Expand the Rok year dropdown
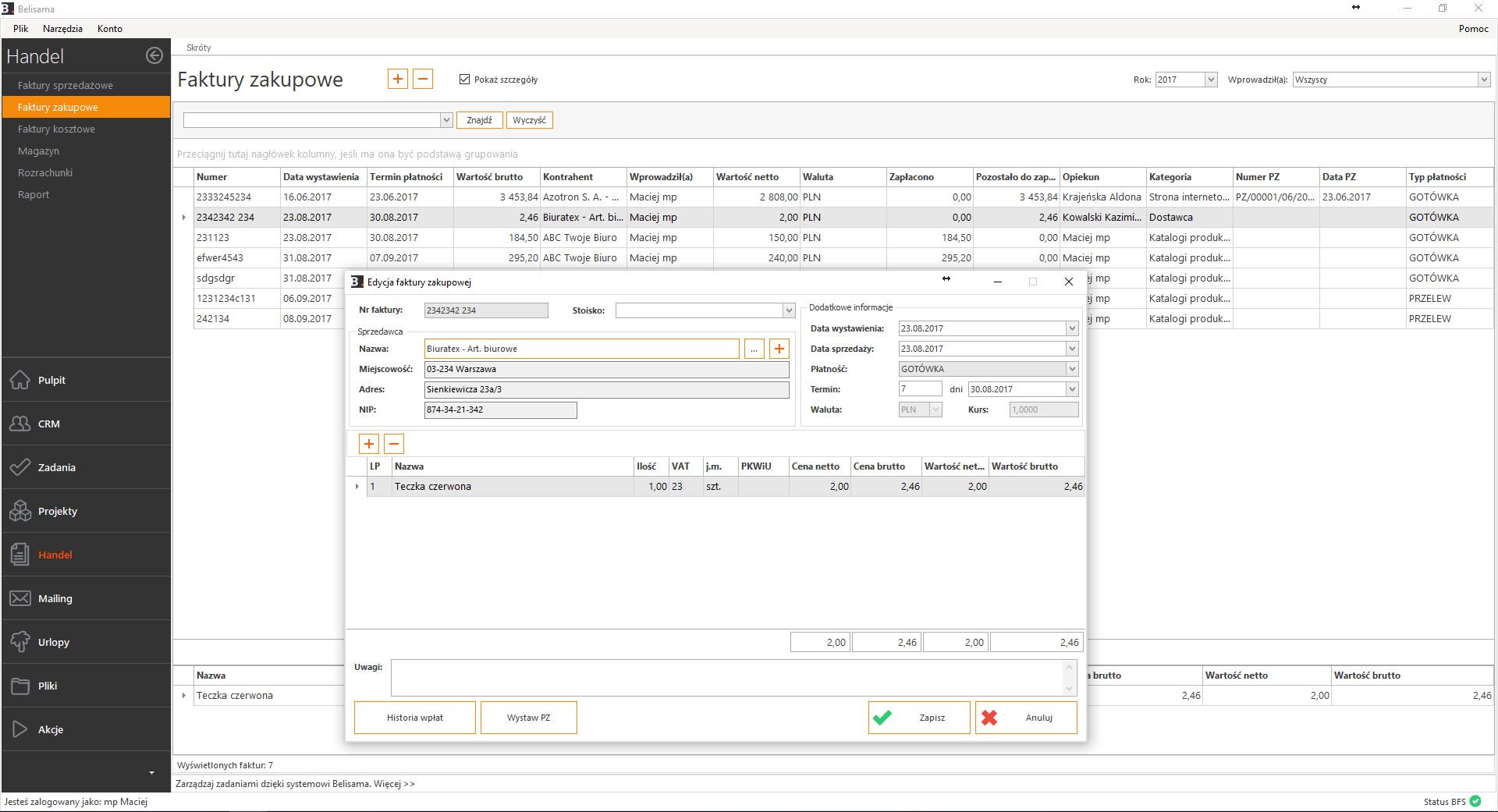 (1210, 80)
